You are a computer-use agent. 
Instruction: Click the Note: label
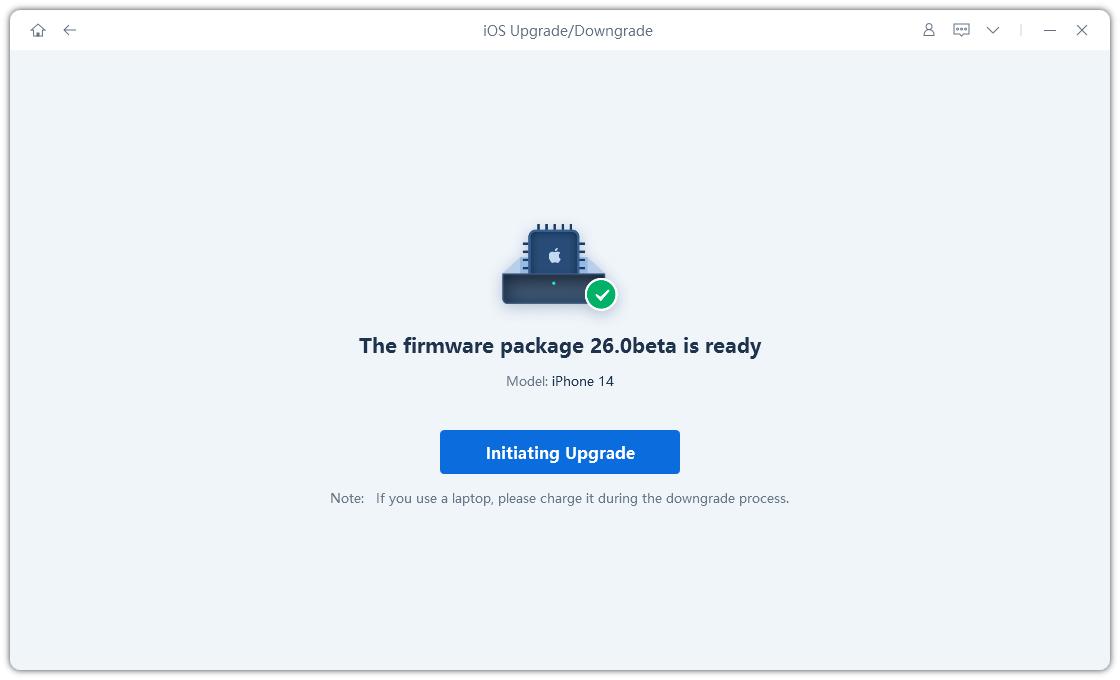(x=347, y=499)
